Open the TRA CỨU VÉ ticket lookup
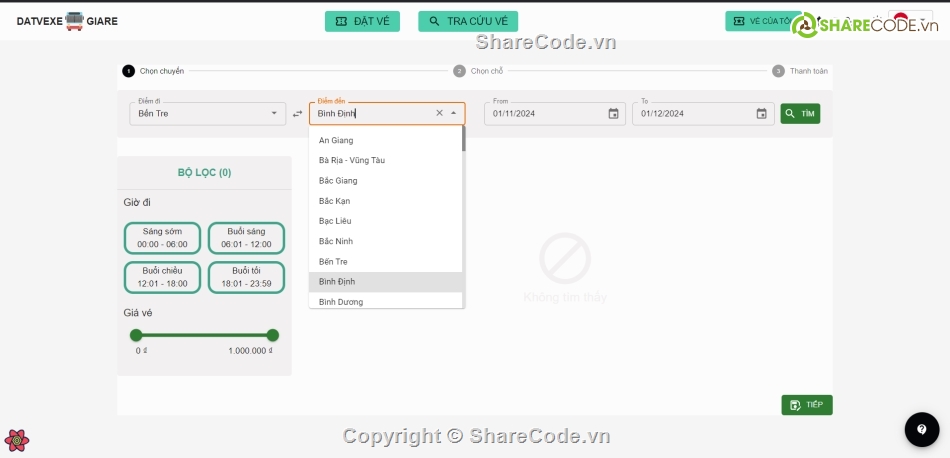The width and height of the screenshot is (950, 458). [x=468, y=21]
